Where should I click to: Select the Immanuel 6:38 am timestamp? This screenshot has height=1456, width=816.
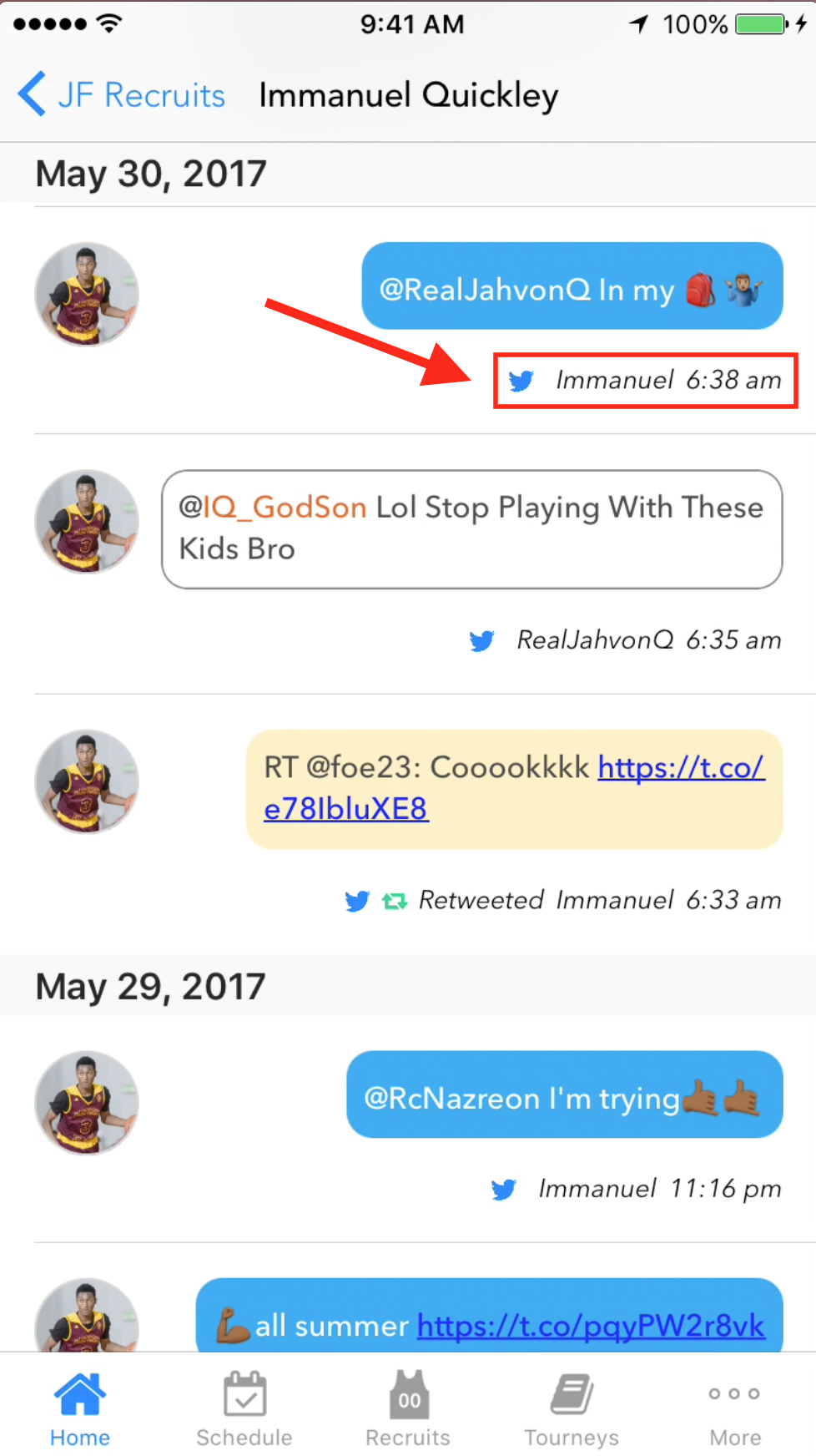click(668, 381)
